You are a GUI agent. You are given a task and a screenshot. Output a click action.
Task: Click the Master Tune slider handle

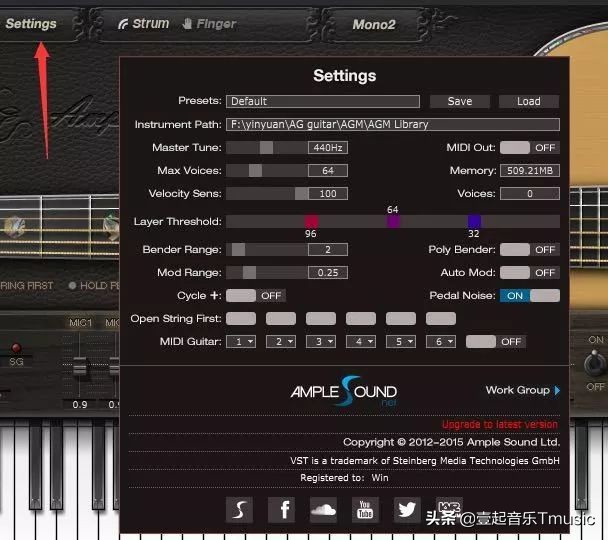(x=266, y=148)
